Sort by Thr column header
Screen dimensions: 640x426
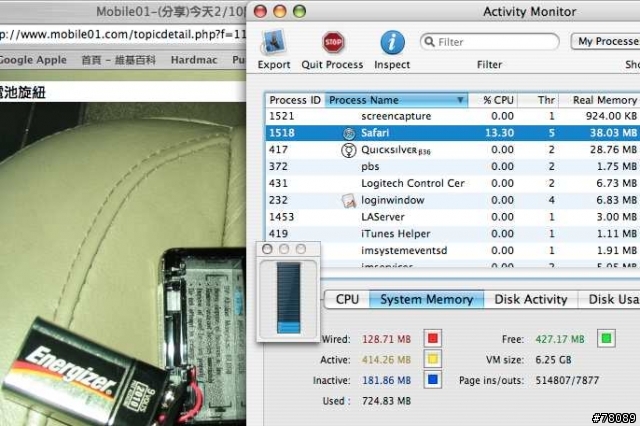(538, 100)
